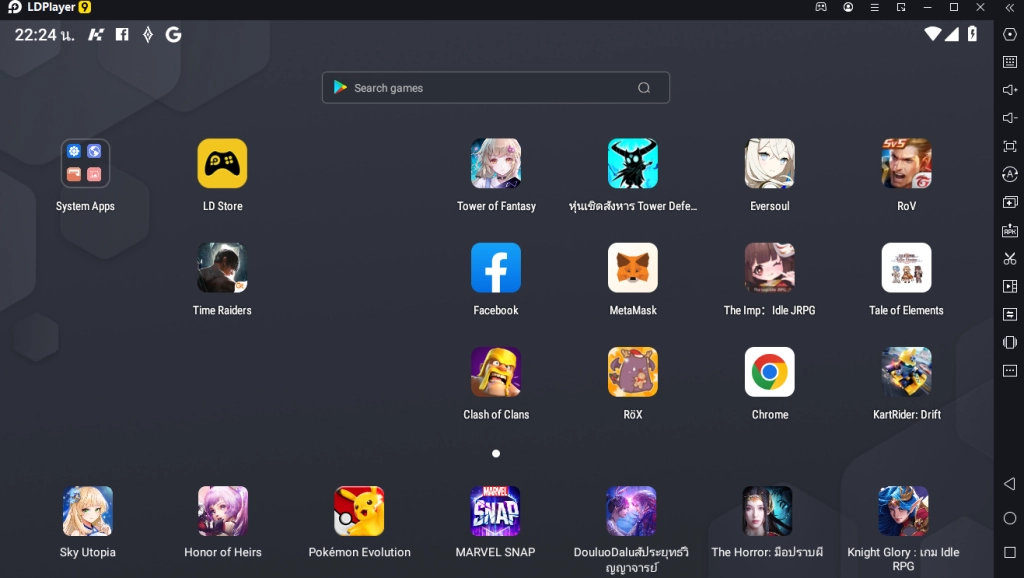Launch Honor of Heirs

223,511
